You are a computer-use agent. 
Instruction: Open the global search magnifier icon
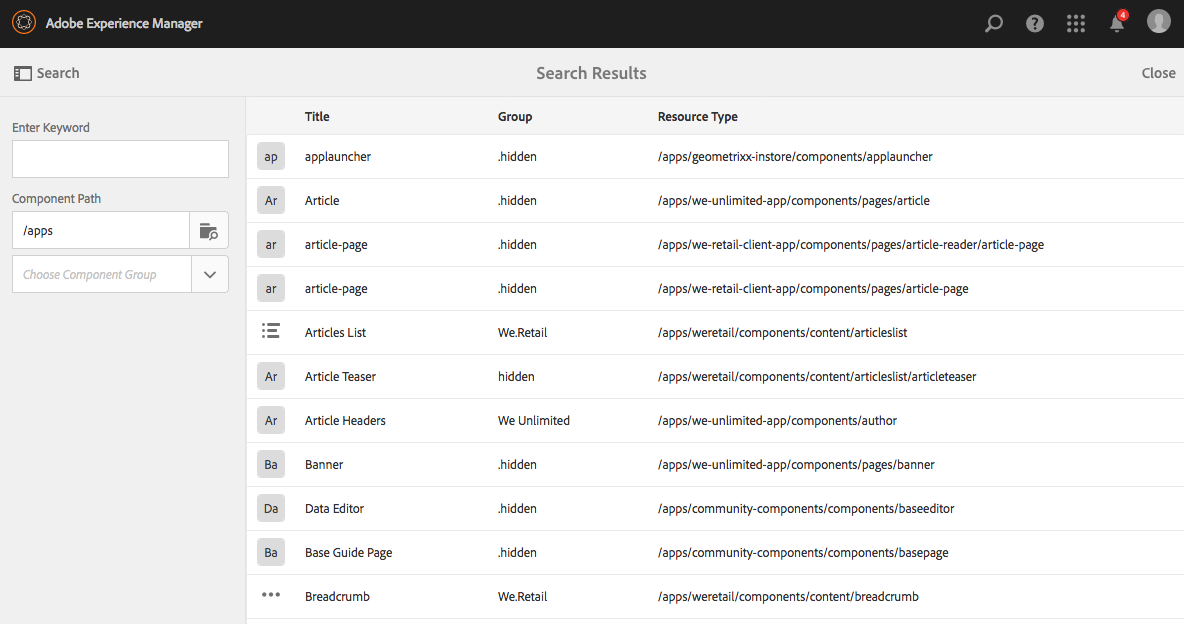(994, 23)
